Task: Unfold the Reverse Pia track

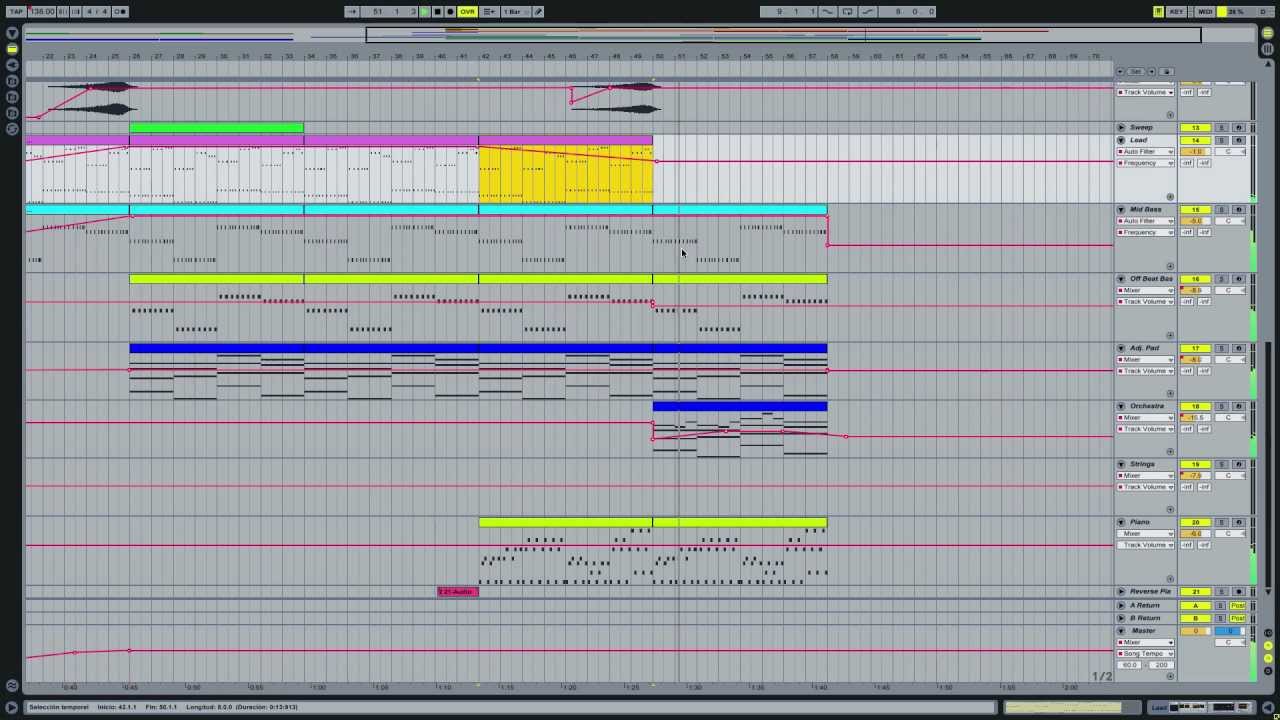Action: pos(1121,592)
